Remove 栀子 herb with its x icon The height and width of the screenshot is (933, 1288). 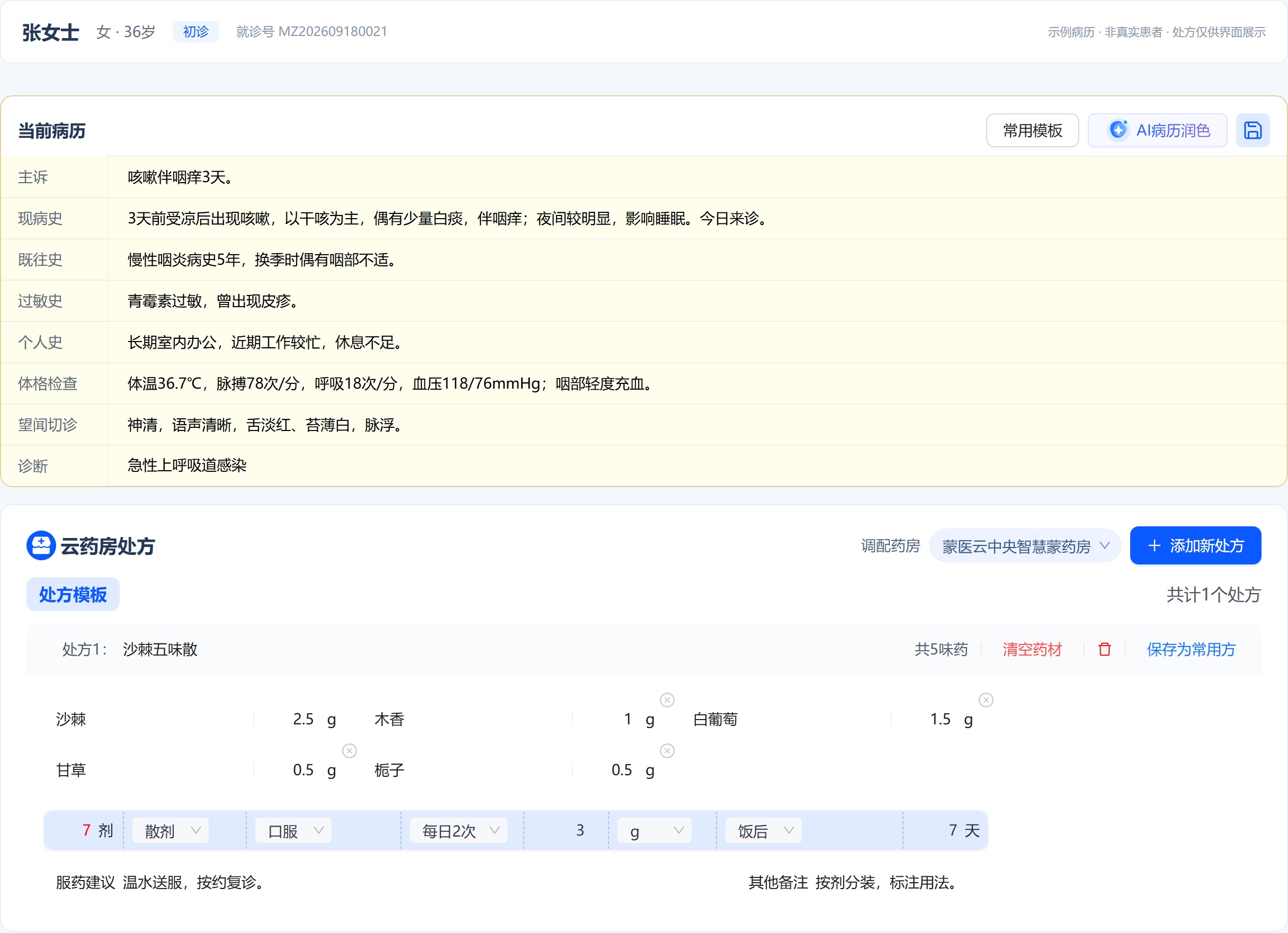[667, 751]
